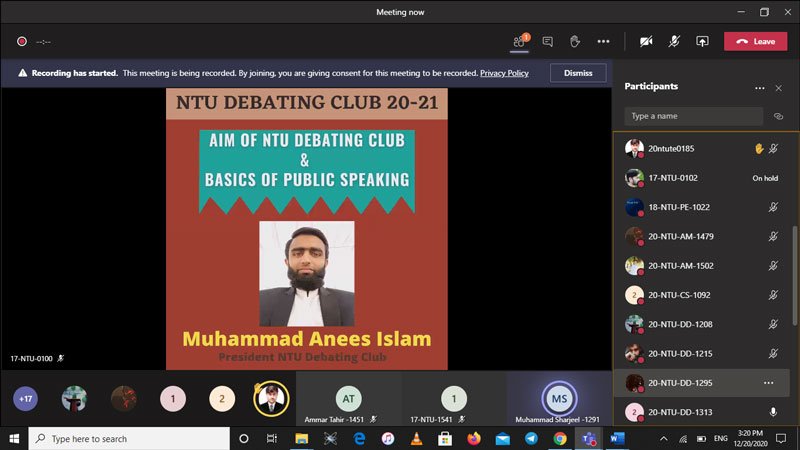800x450 pixels.
Task: Toggle the camera on or off
Action: [646, 41]
